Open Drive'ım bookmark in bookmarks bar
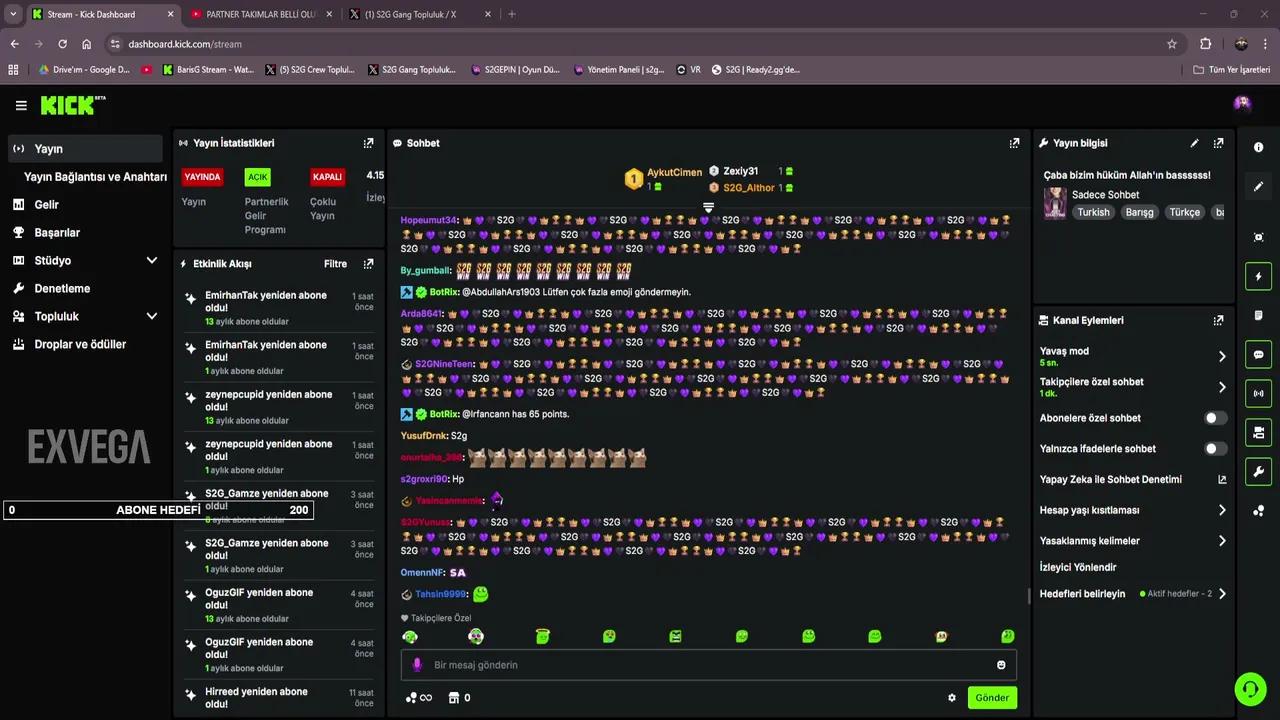 tap(84, 70)
